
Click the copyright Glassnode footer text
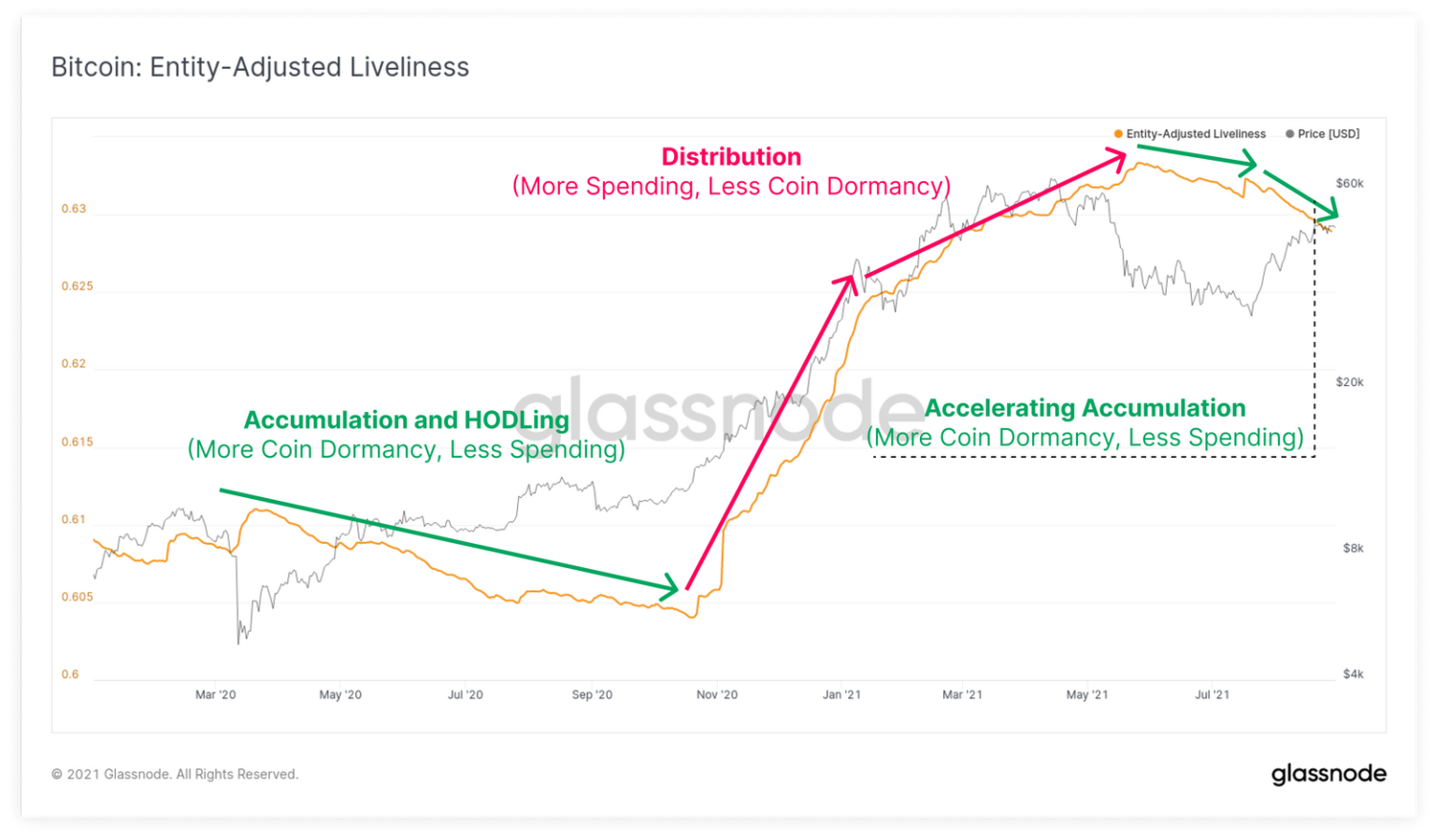[x=175, y=774]
